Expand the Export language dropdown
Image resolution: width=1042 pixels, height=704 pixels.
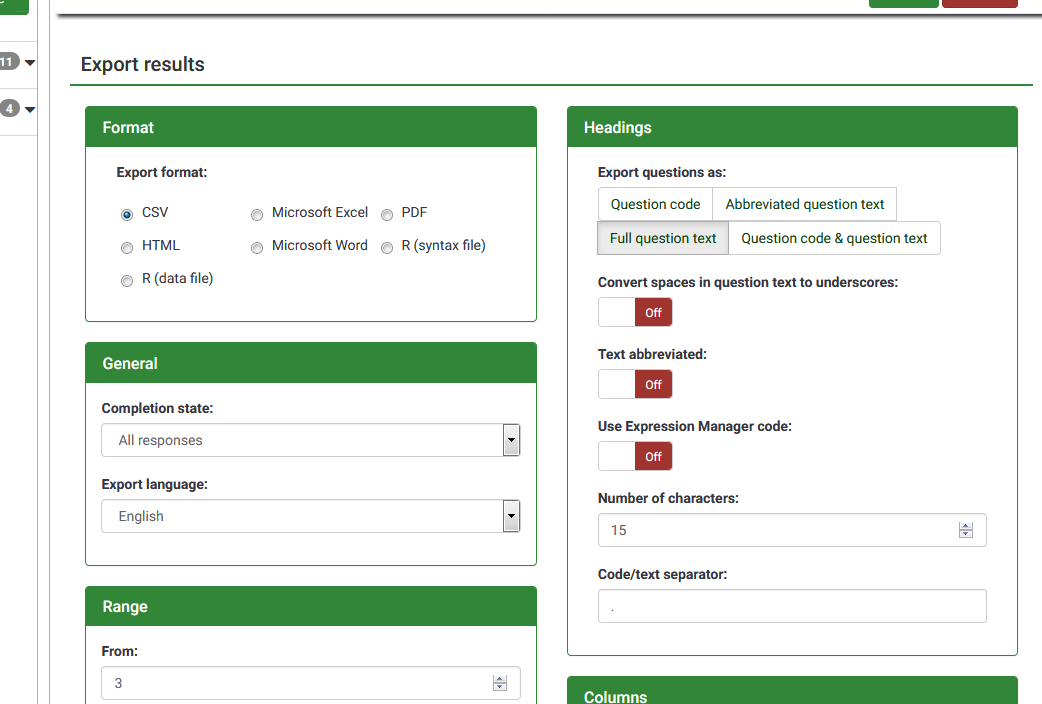pyautogui.click(x=310, y=516)
